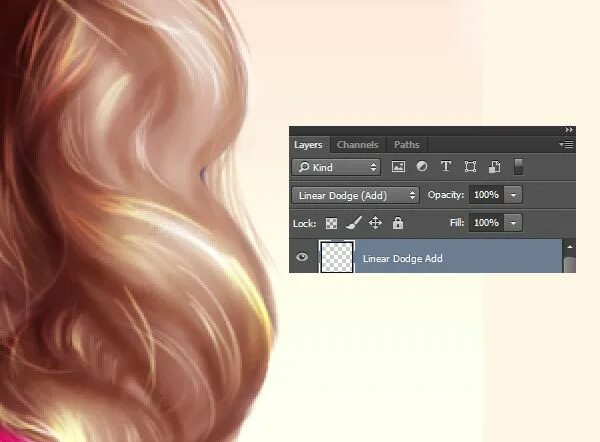Open the Kind filter dropdown
The height and width of the screenshot is (442, 600).
click(336, 167)
